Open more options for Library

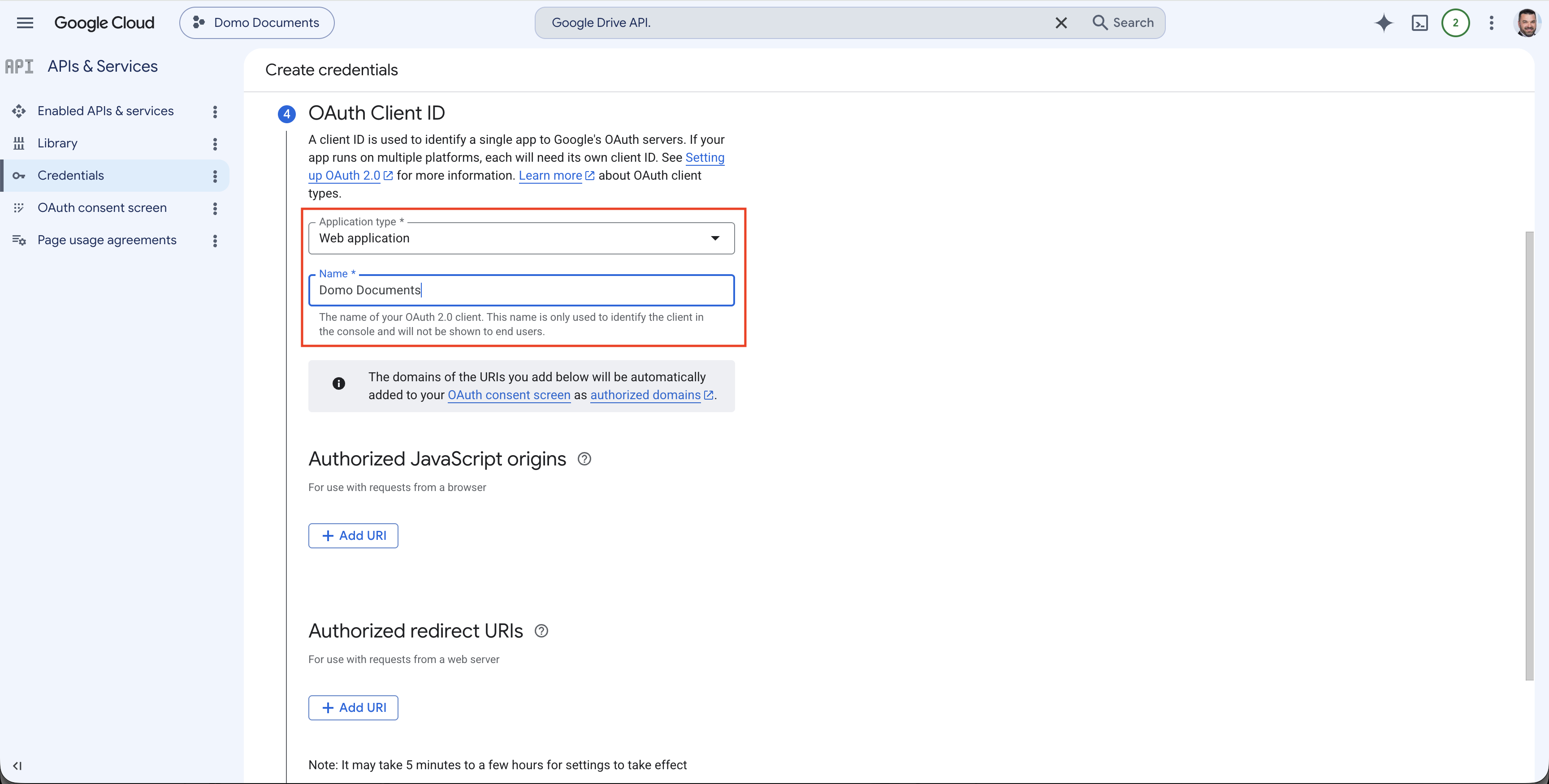pyautogui.click(x=215, y=144)
